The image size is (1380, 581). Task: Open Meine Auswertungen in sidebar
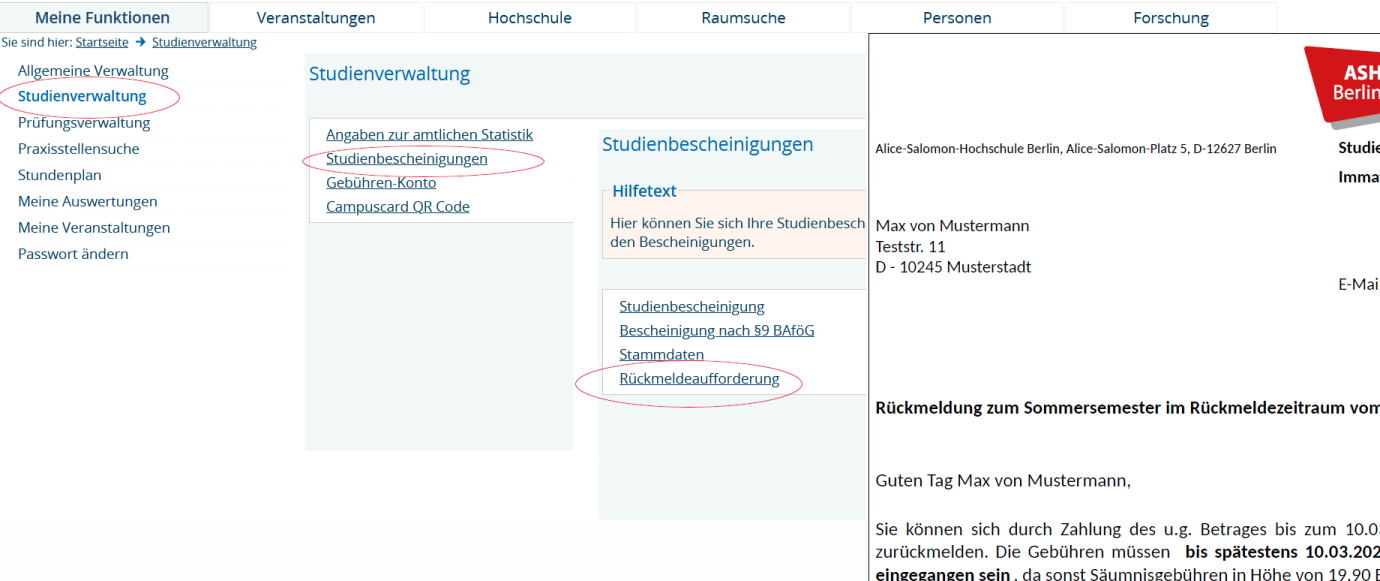pyautogui.click(x=88, y=201)
